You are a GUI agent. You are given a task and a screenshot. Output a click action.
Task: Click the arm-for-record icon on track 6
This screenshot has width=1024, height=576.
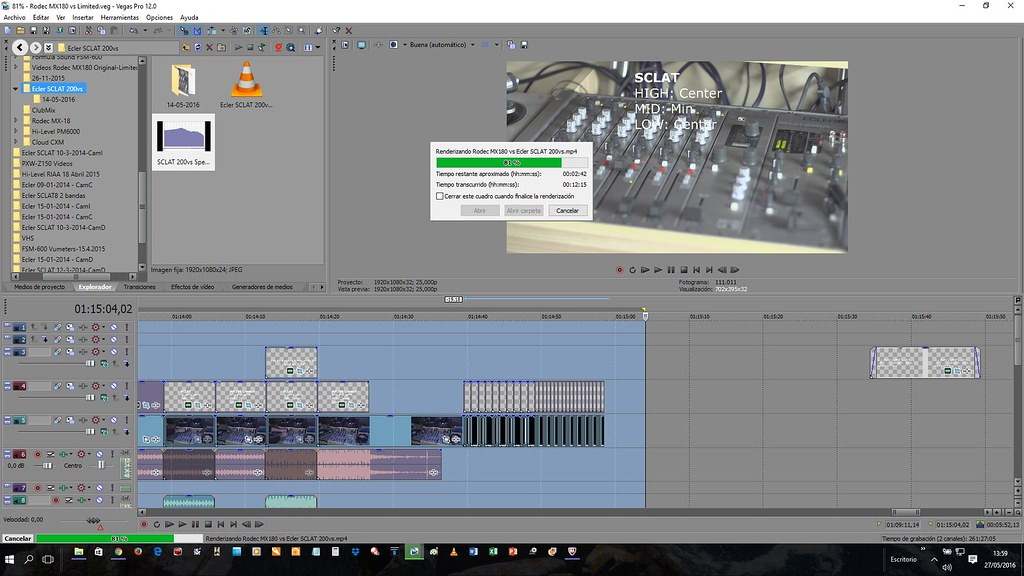[37, 454]
